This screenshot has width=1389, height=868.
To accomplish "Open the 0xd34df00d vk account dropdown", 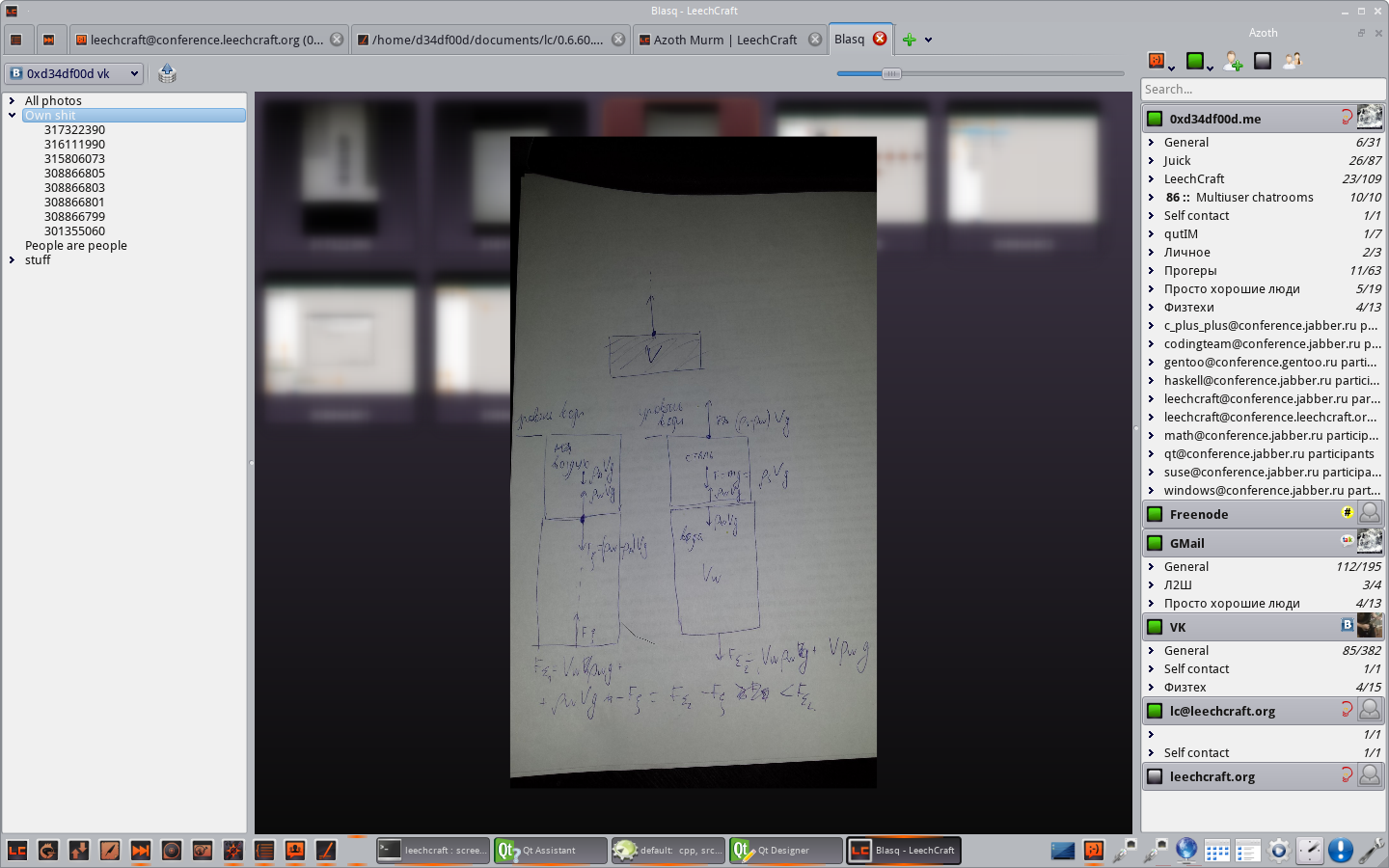I will coord(74,73).
